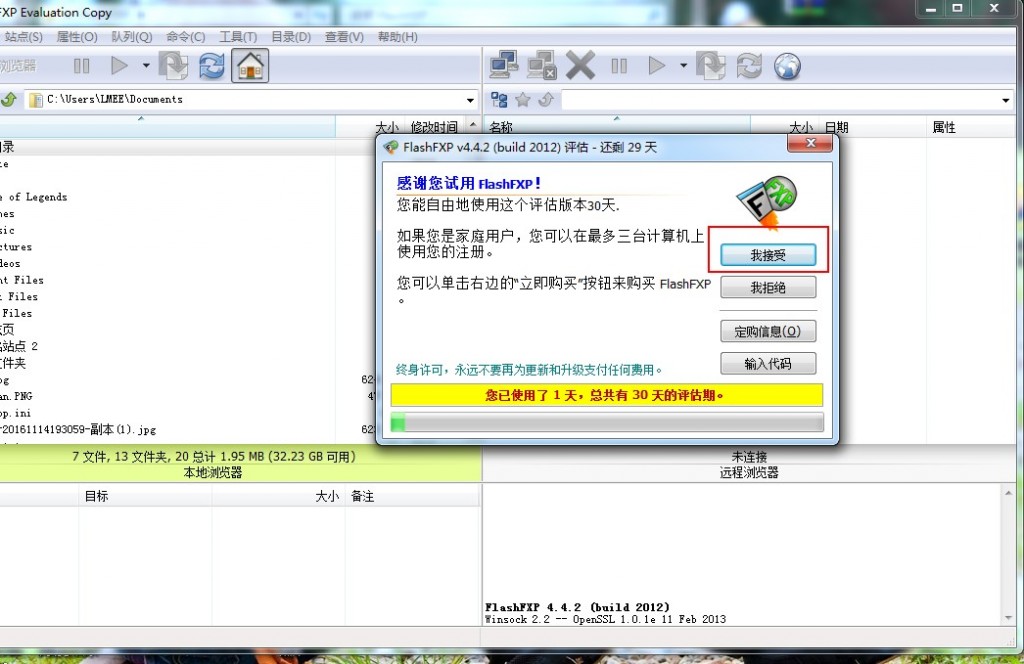Click the 定购信息(O) button
Viewport: 1024px width, 664px height.
768,331
